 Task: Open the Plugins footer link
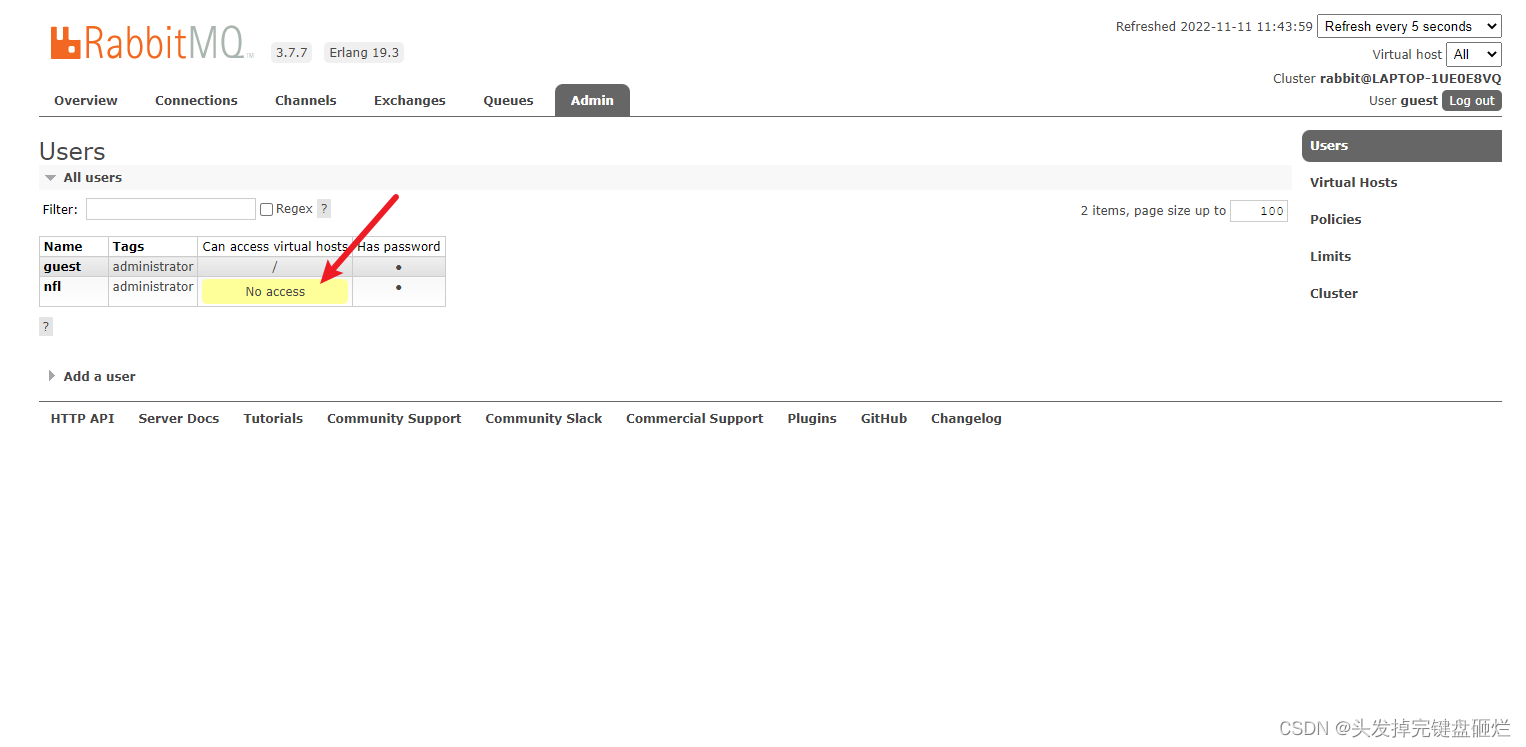pos(812,418)
